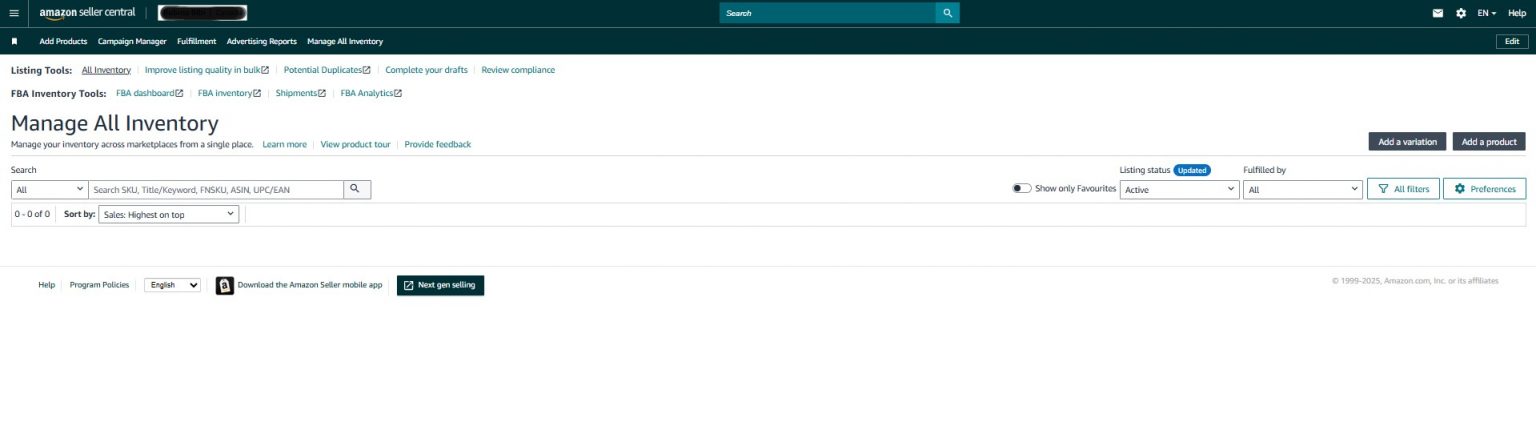The height and width of the screenshot is (422, 1536).
Task: Open the Preferences button
Action: click(x=1484, y=189)
